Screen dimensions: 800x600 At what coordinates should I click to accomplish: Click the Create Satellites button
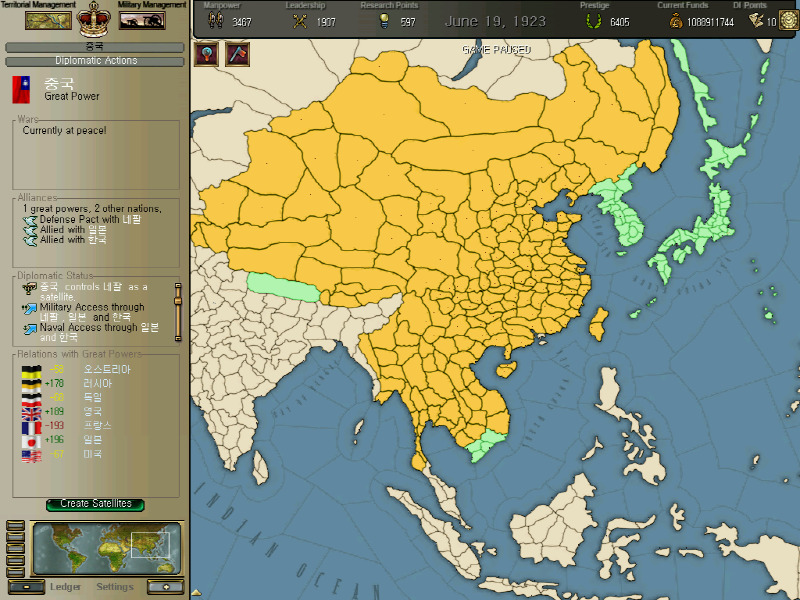tap(95, 504)
